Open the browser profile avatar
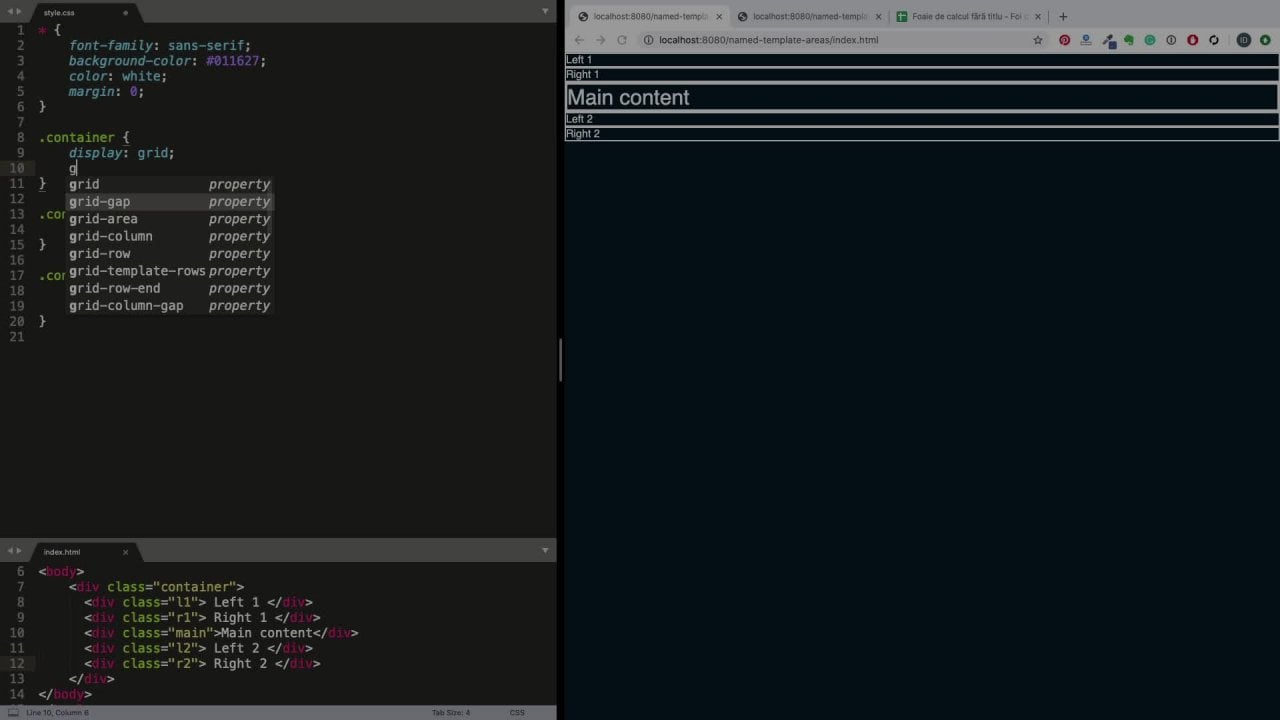The width and height of the screenshot is (1280, 720). pos(1244,40)
